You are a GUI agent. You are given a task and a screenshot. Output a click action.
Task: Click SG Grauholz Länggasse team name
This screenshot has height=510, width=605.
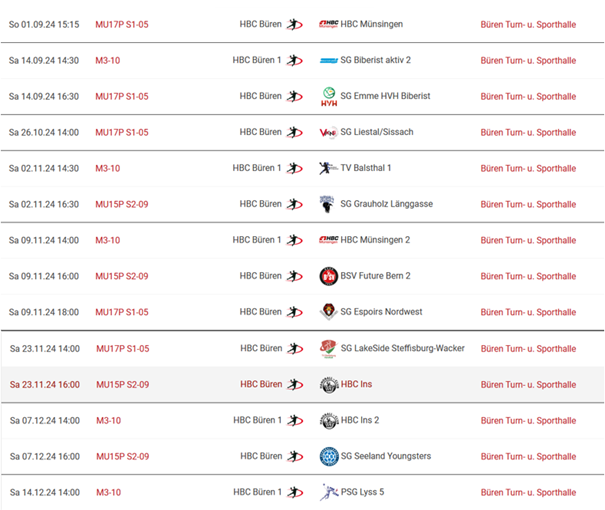pos(387,204)
